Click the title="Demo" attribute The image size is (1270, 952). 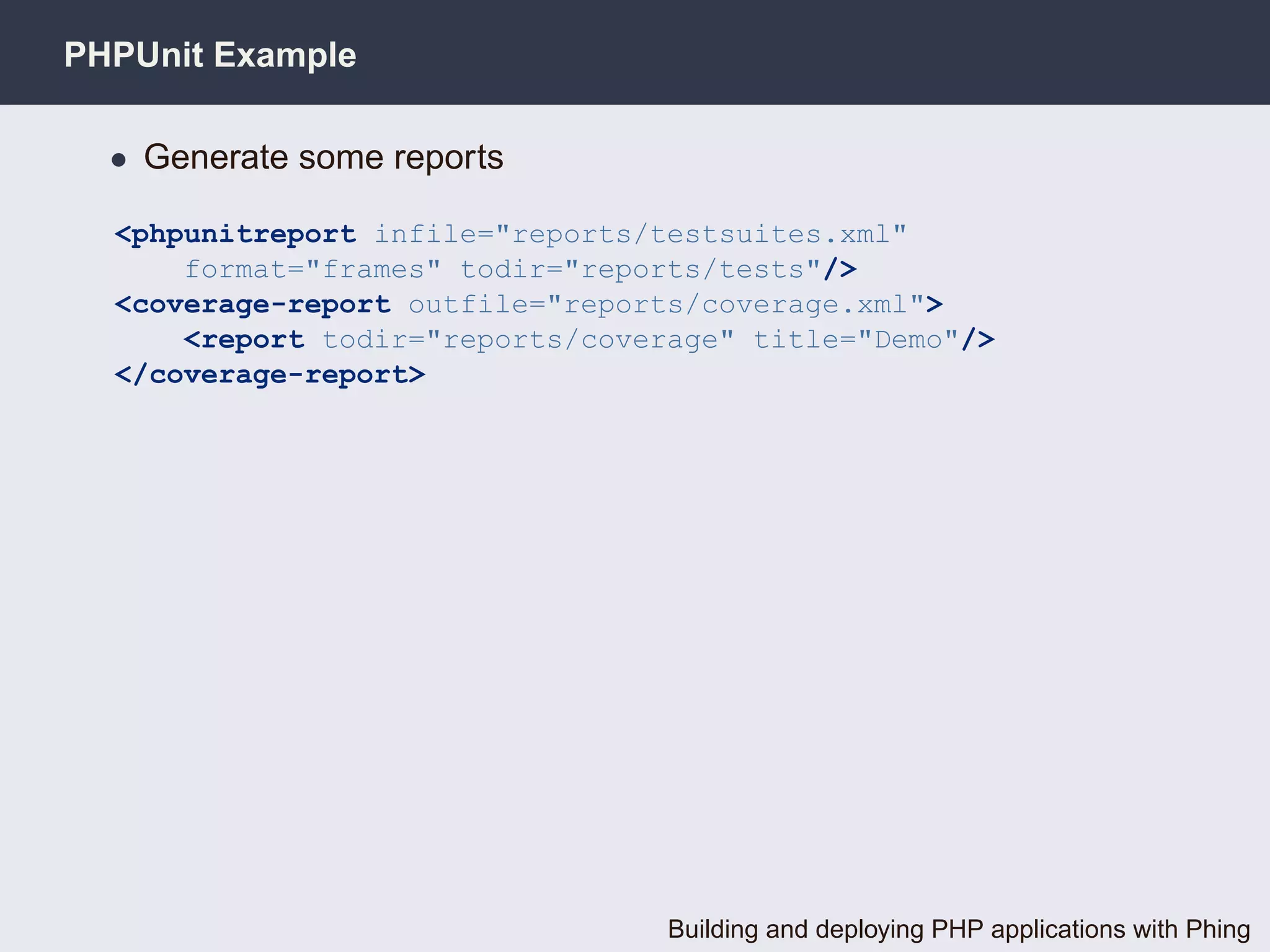tap(856, 340)
